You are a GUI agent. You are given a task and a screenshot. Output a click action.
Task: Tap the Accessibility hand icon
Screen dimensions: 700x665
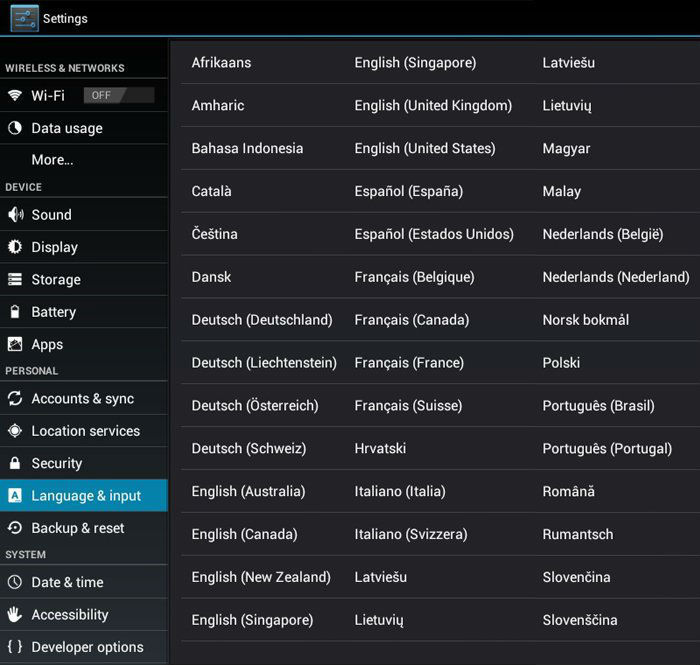tap(15, 615)
